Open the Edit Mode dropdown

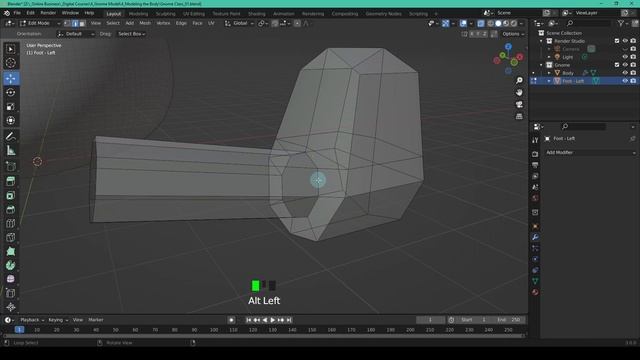click(x=40, y=23)
